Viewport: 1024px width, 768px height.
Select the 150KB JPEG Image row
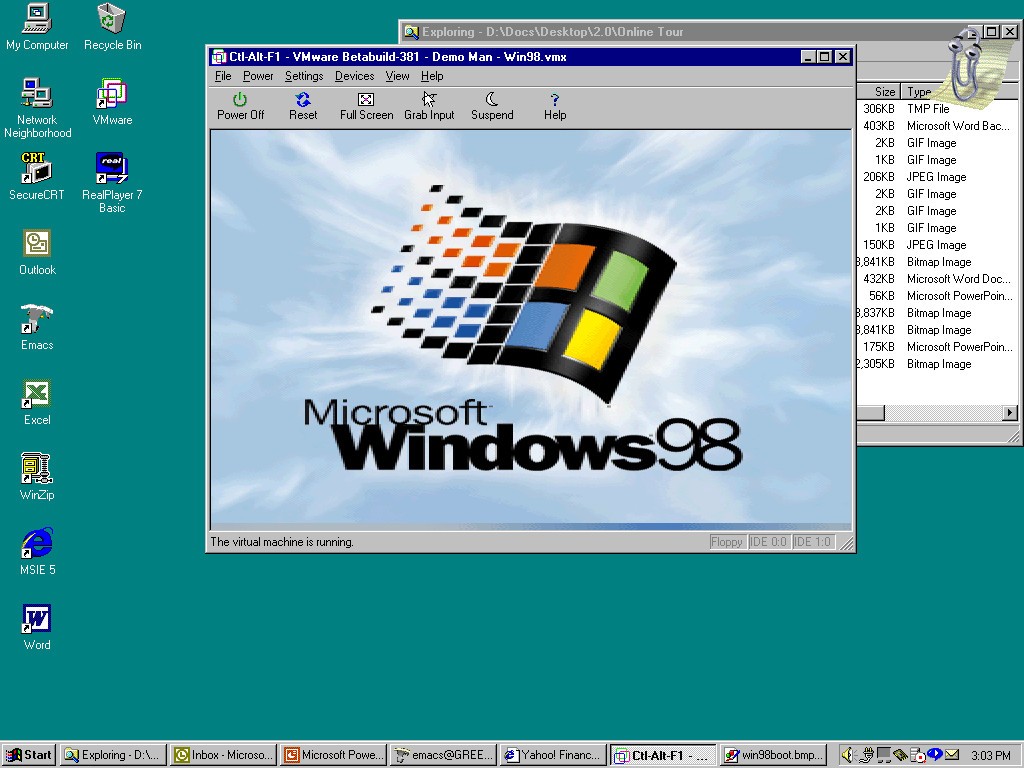tap(937, 245)
